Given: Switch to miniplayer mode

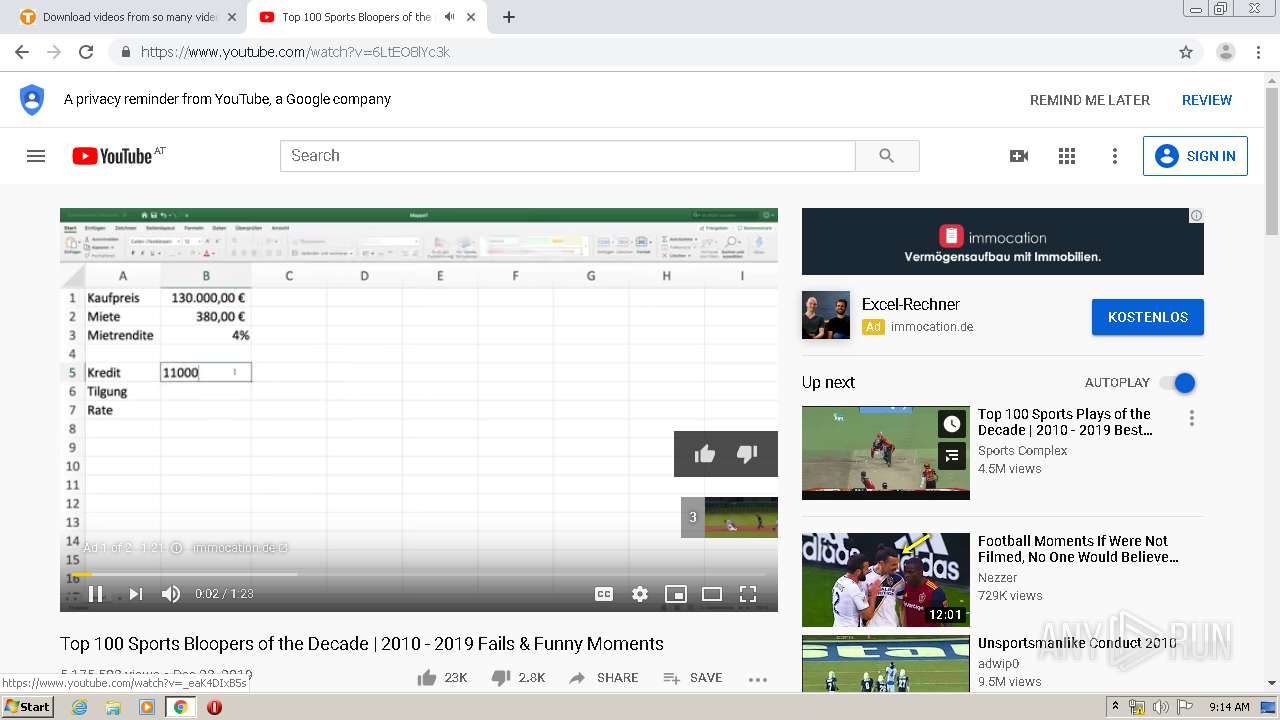Looking at the screenshot, I should coord(676,594).
